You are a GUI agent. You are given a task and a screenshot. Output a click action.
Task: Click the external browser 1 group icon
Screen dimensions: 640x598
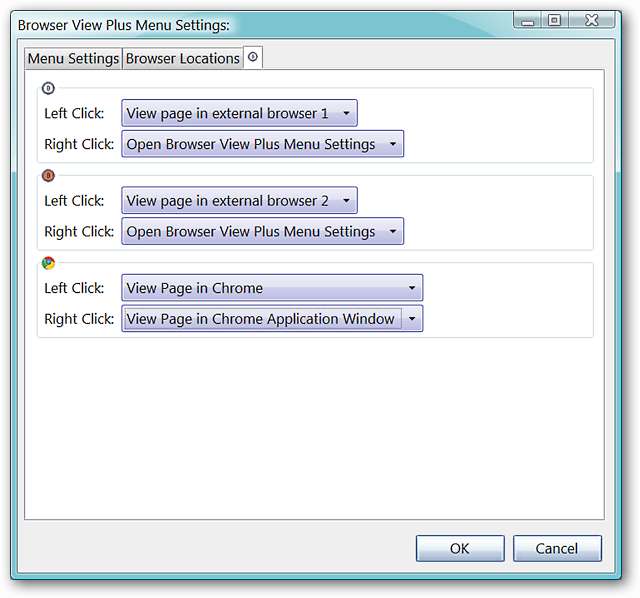pos(48,88)
